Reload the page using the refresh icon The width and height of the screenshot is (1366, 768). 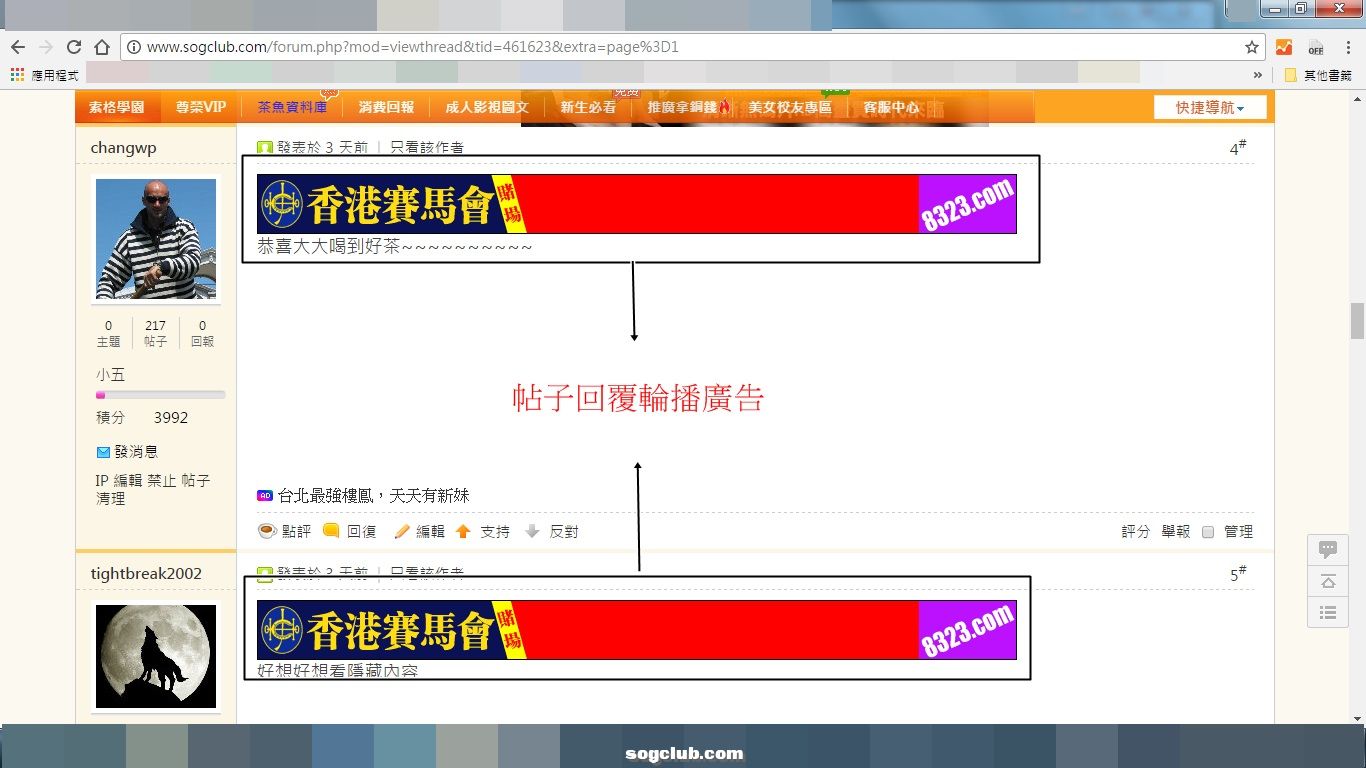pos(73,47)
